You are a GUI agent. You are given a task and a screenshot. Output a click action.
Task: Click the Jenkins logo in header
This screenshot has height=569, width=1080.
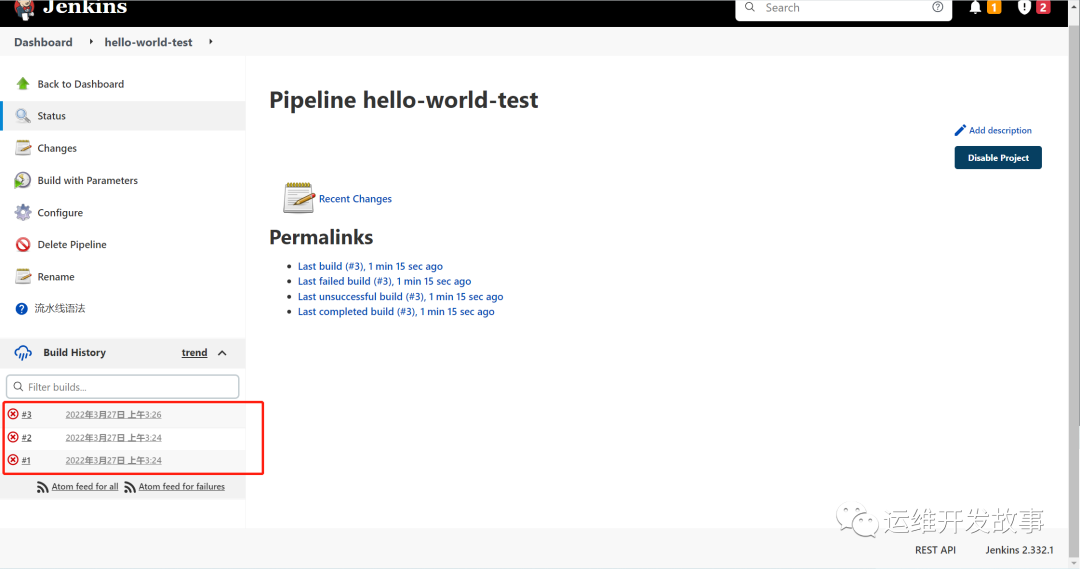pos(72,8)
